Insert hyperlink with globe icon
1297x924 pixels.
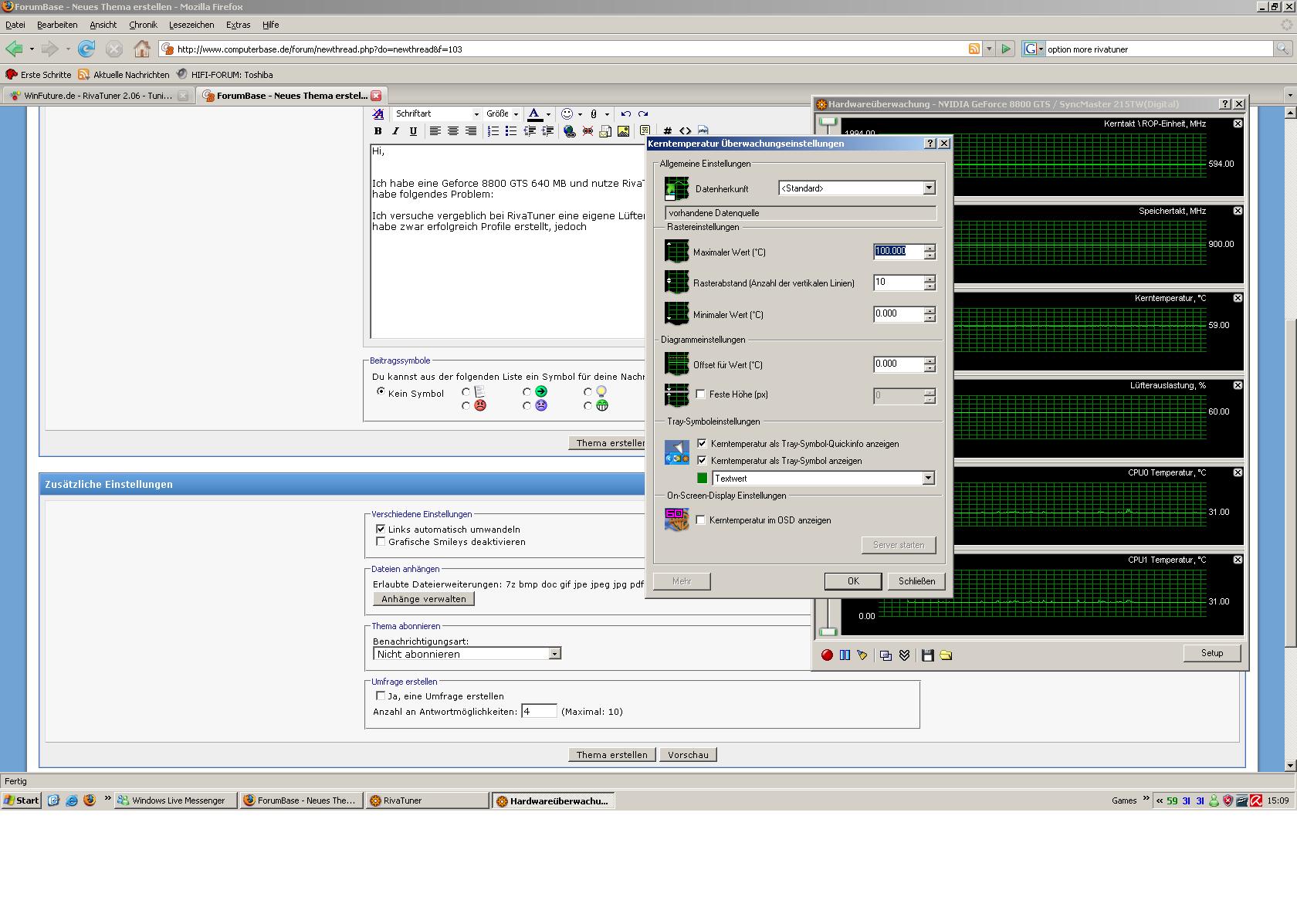click(x=570, y=131)
